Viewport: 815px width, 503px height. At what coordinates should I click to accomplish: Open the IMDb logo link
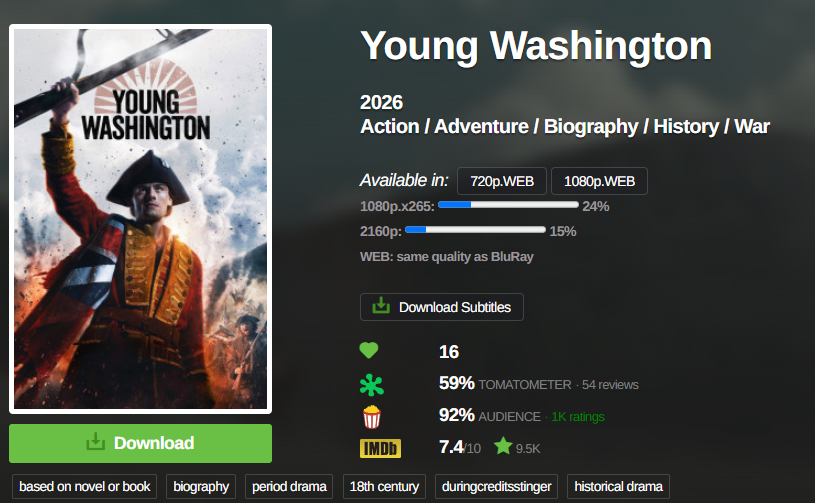coord(380,448)
